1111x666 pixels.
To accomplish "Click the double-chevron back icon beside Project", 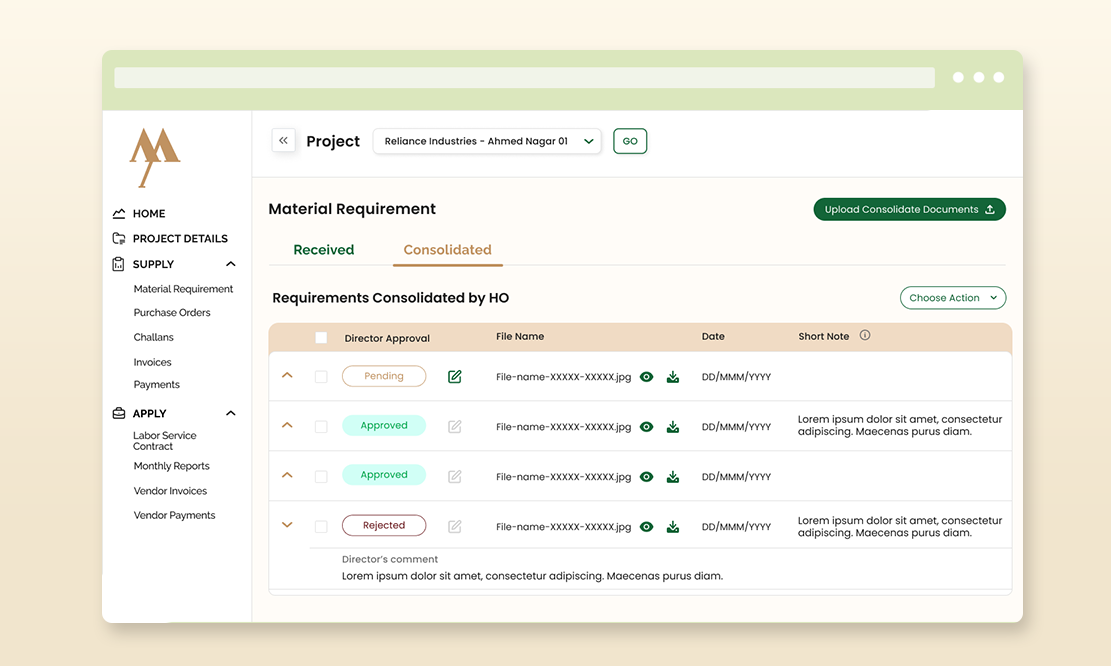I will point(283,141).
